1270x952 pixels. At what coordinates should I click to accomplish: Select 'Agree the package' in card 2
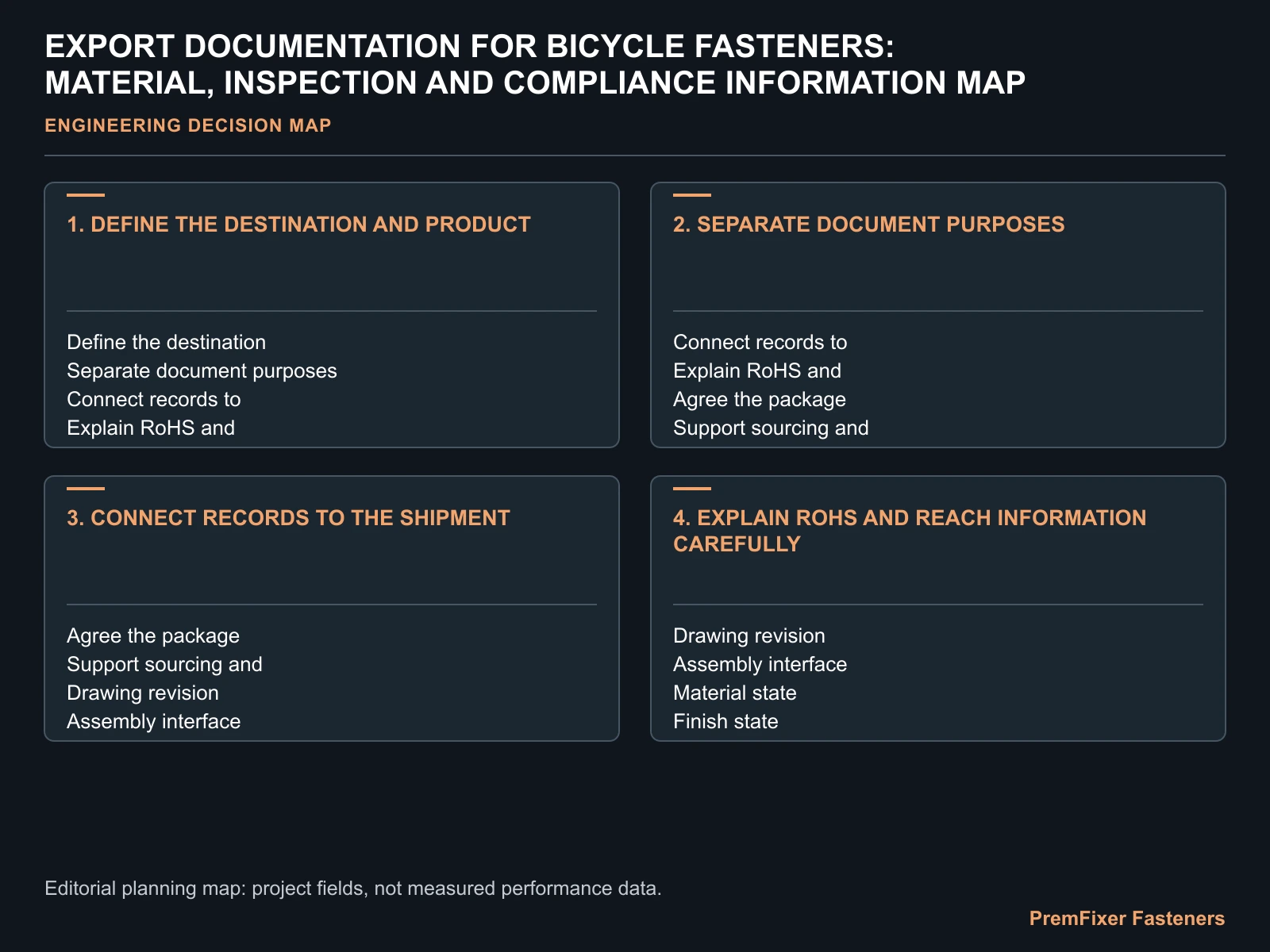(x=760, y=400)
